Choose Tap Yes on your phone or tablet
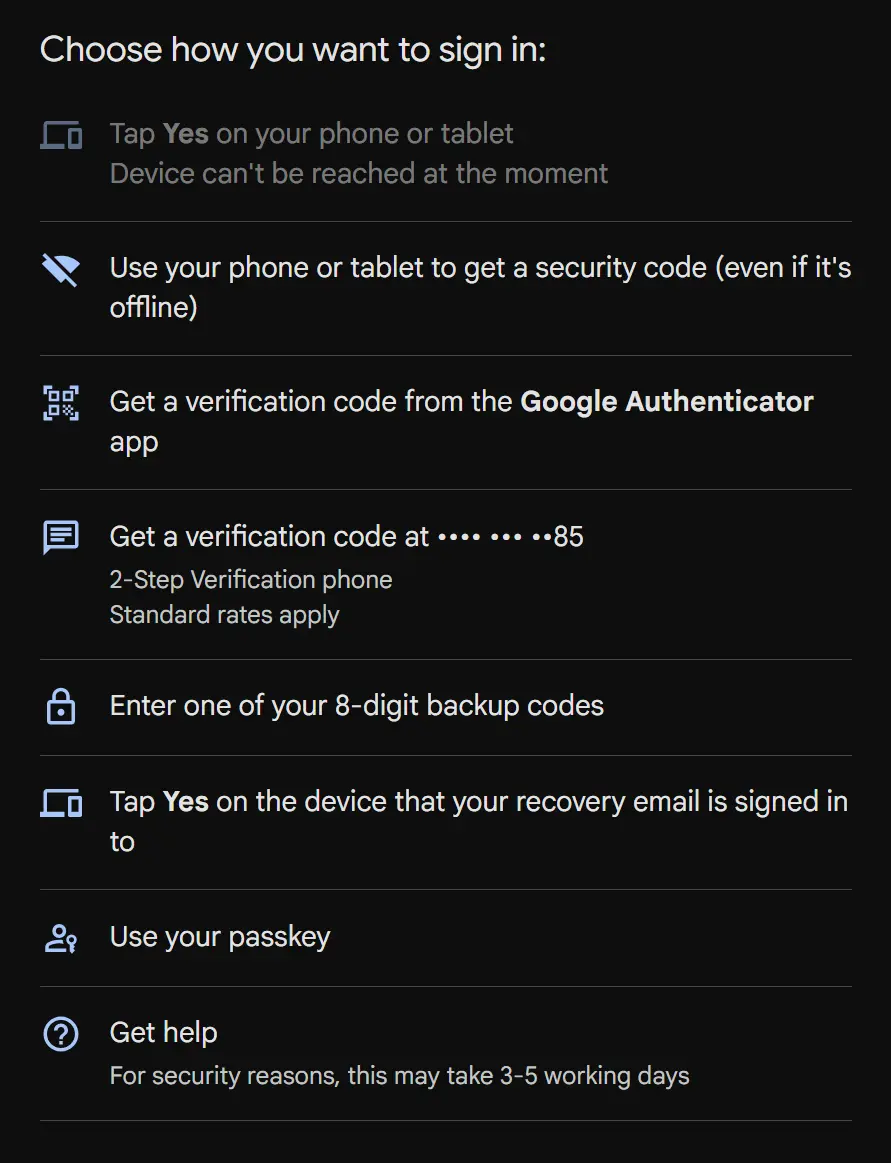 pyautogui.click(x=445, y=154)
